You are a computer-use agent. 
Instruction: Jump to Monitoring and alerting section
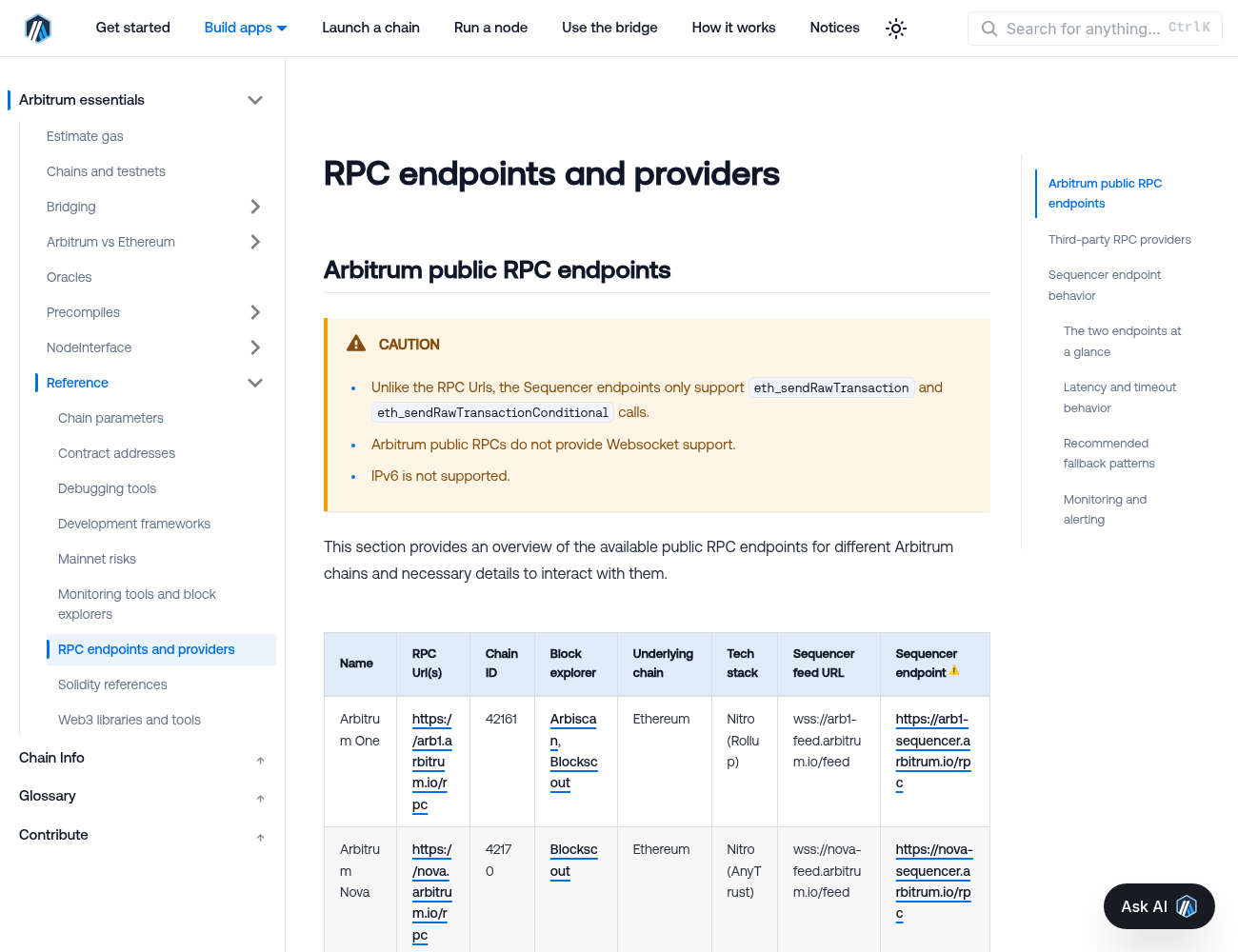click(x=1105, y=509)
